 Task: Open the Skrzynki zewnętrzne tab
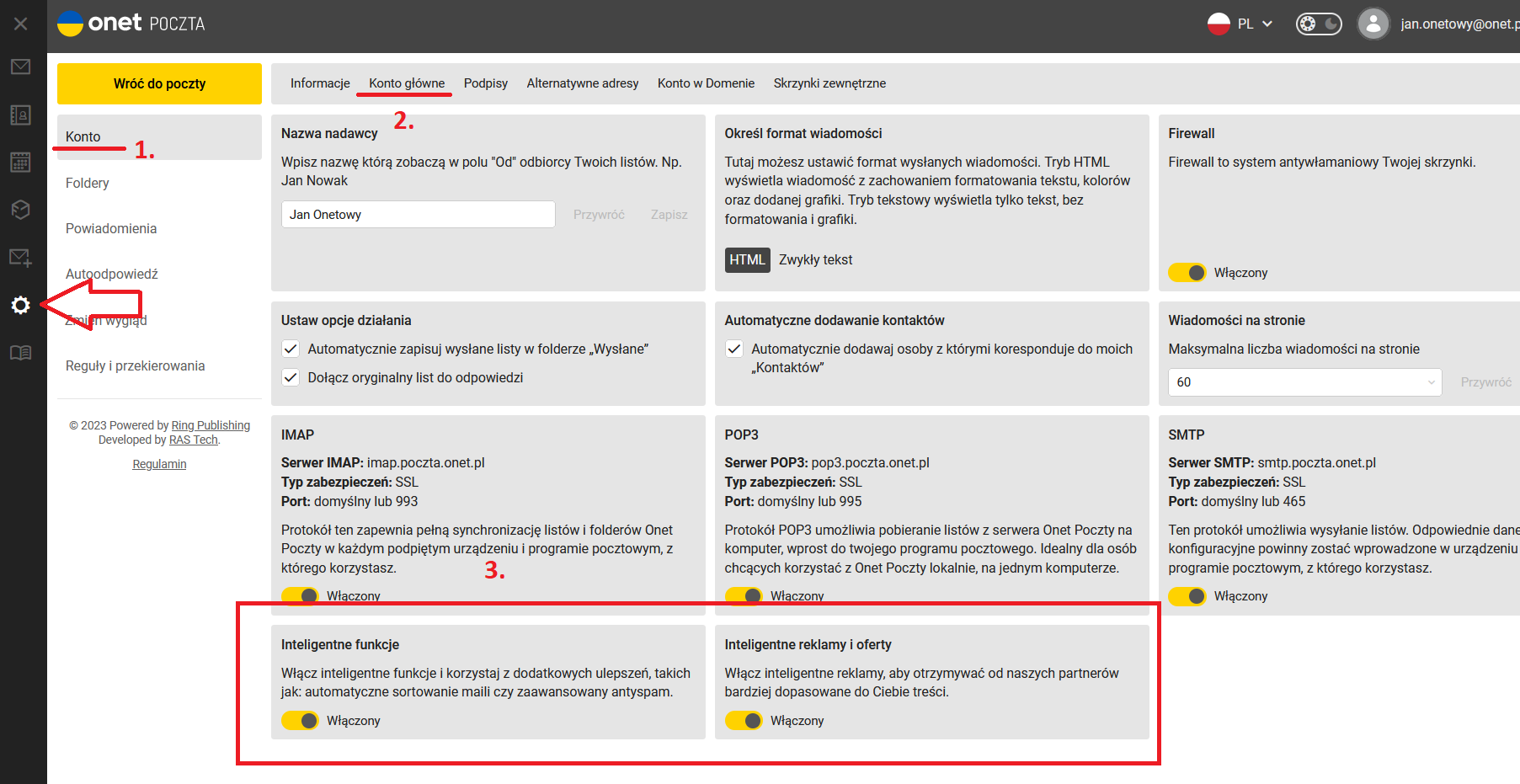(x=829, y=83)
